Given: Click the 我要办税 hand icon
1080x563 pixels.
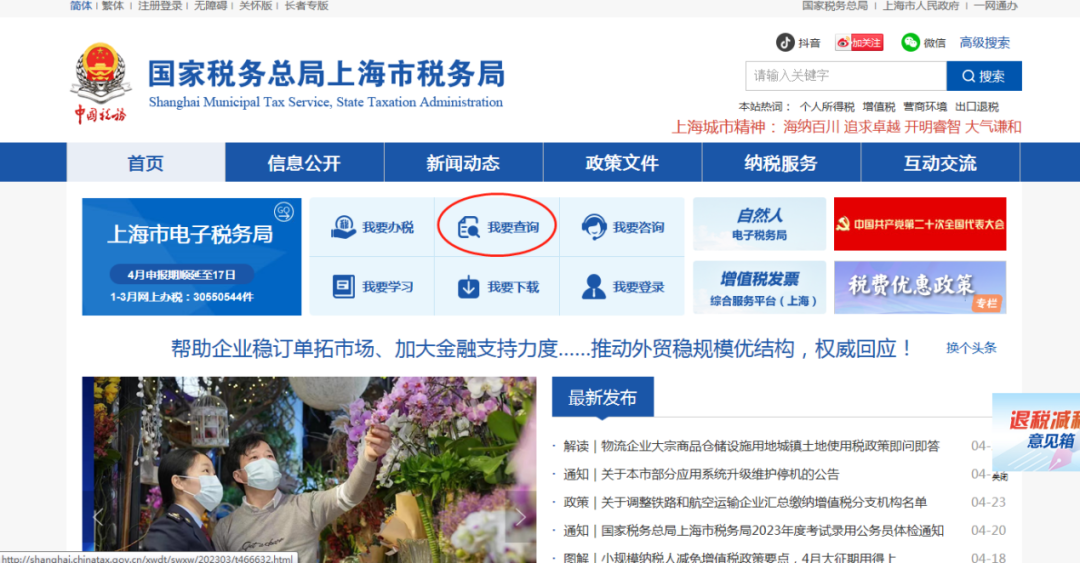Looking at the screenshot, I should pos(343,227).
